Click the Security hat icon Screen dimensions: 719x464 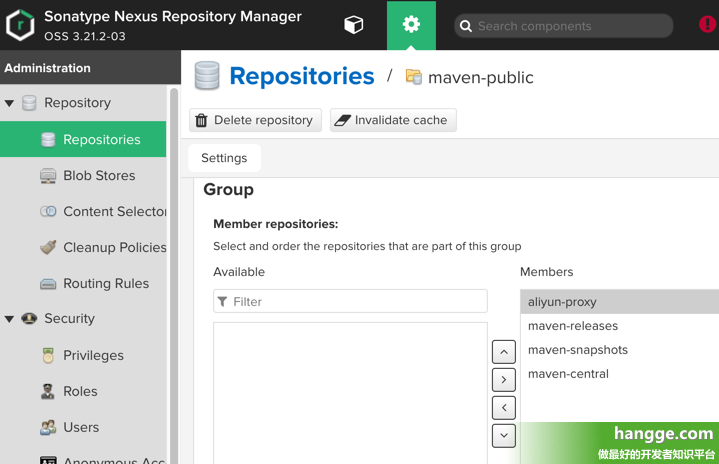point(29,318)
